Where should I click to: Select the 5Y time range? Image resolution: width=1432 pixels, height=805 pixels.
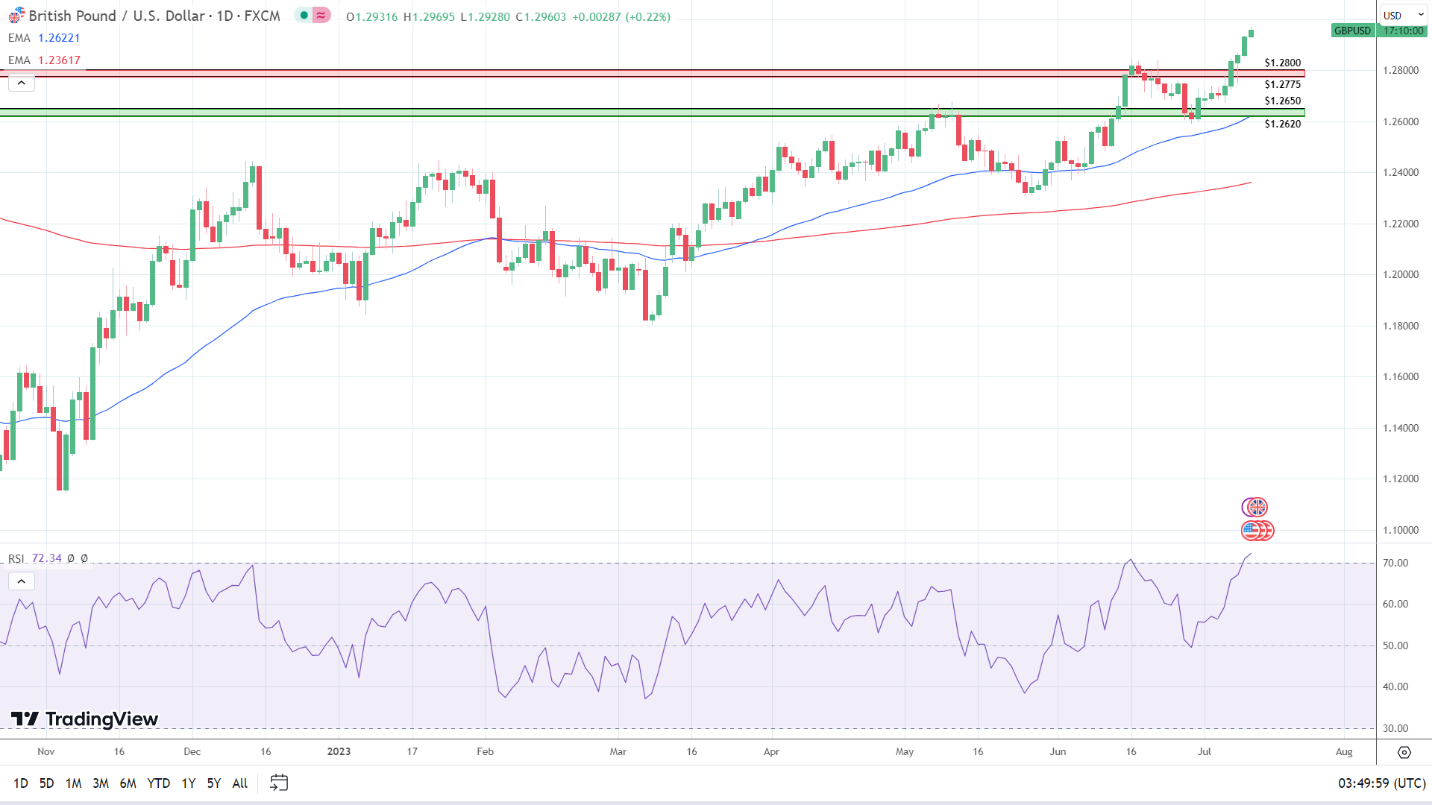(214, 783)
